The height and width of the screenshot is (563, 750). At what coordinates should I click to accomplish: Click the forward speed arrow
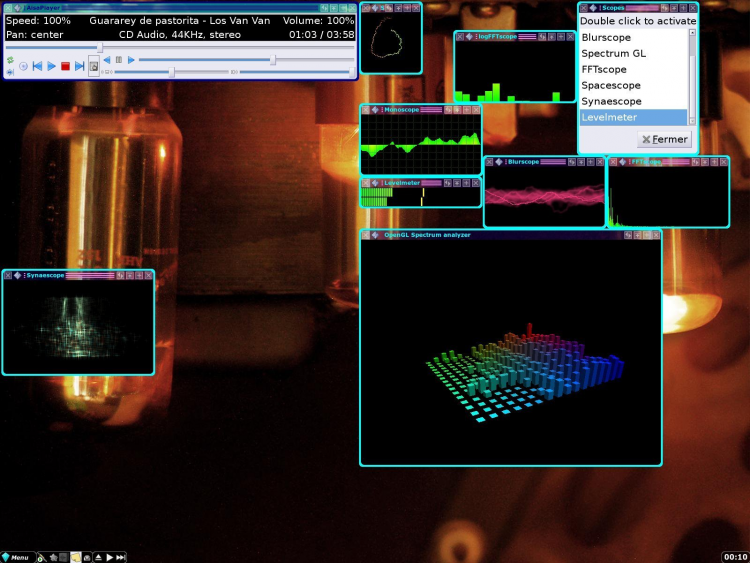coord(131,60)
